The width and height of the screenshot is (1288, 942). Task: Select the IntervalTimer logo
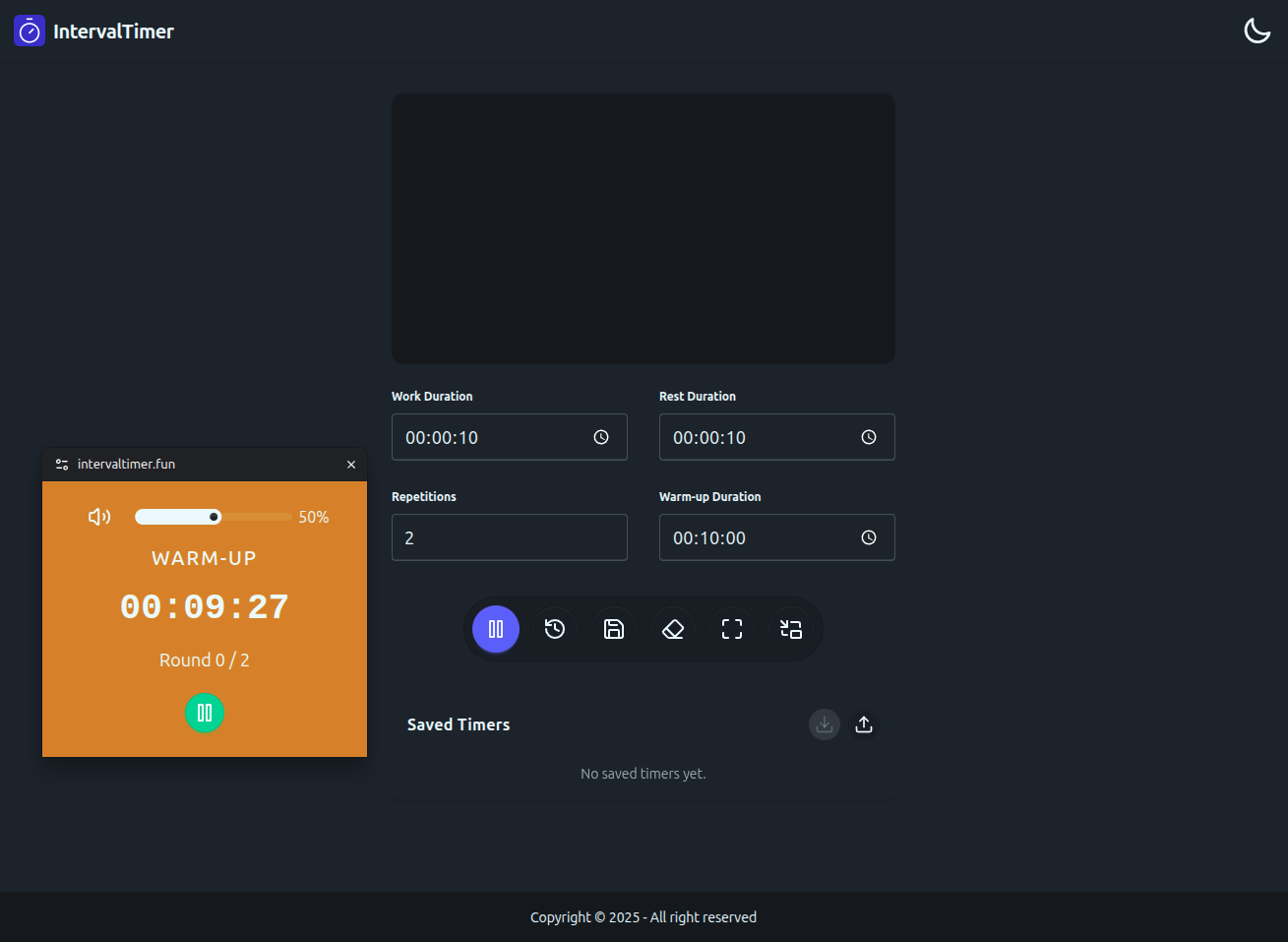pyautogui.click(x=29, y=31)
